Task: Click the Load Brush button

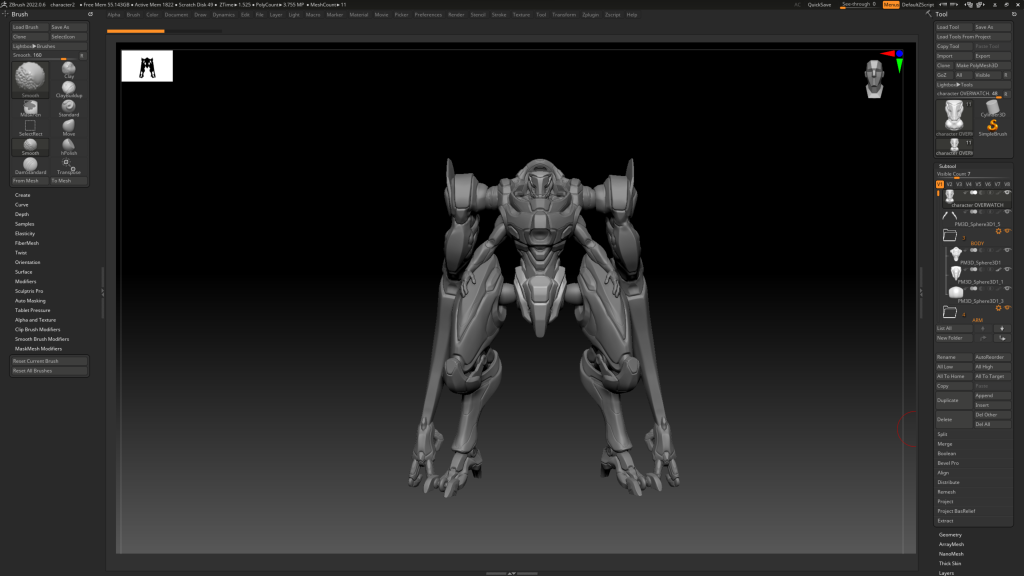Action: (30, 27)
